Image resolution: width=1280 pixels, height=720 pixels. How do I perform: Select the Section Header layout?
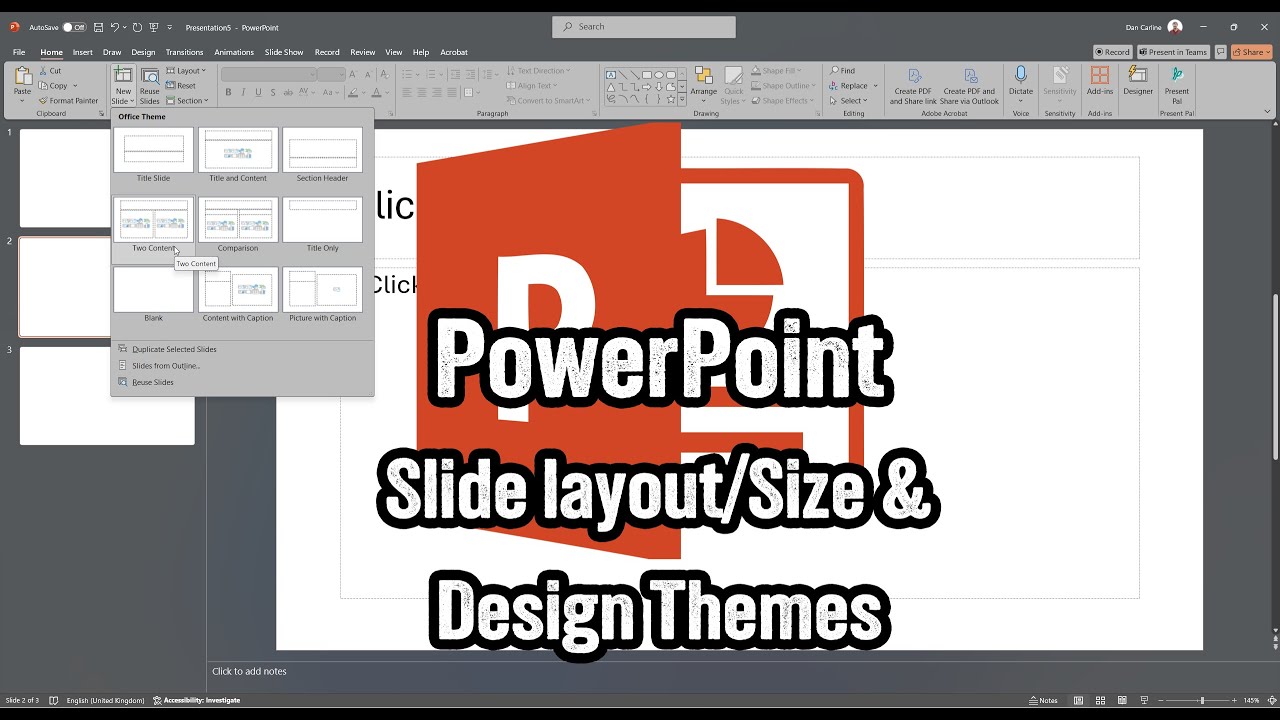point(322,155)
